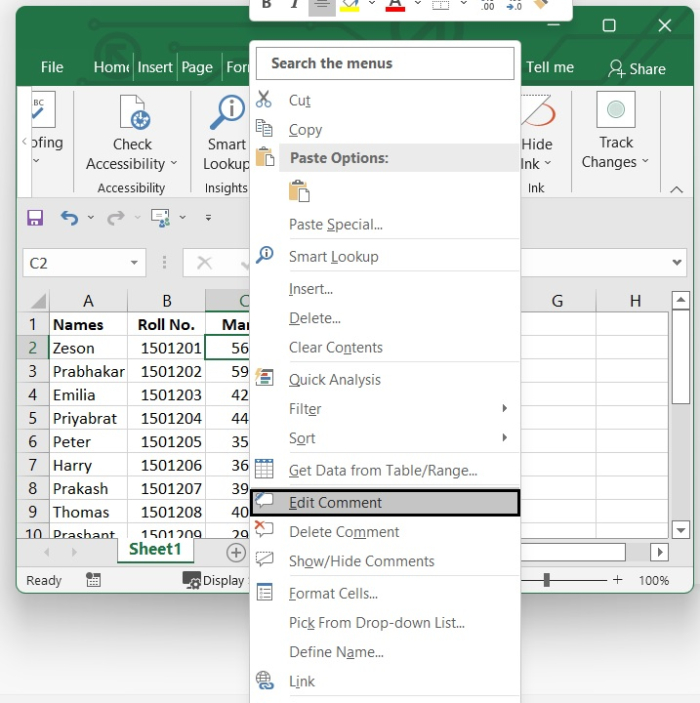Select Get Data from Table/Range…

click(385, 470)
